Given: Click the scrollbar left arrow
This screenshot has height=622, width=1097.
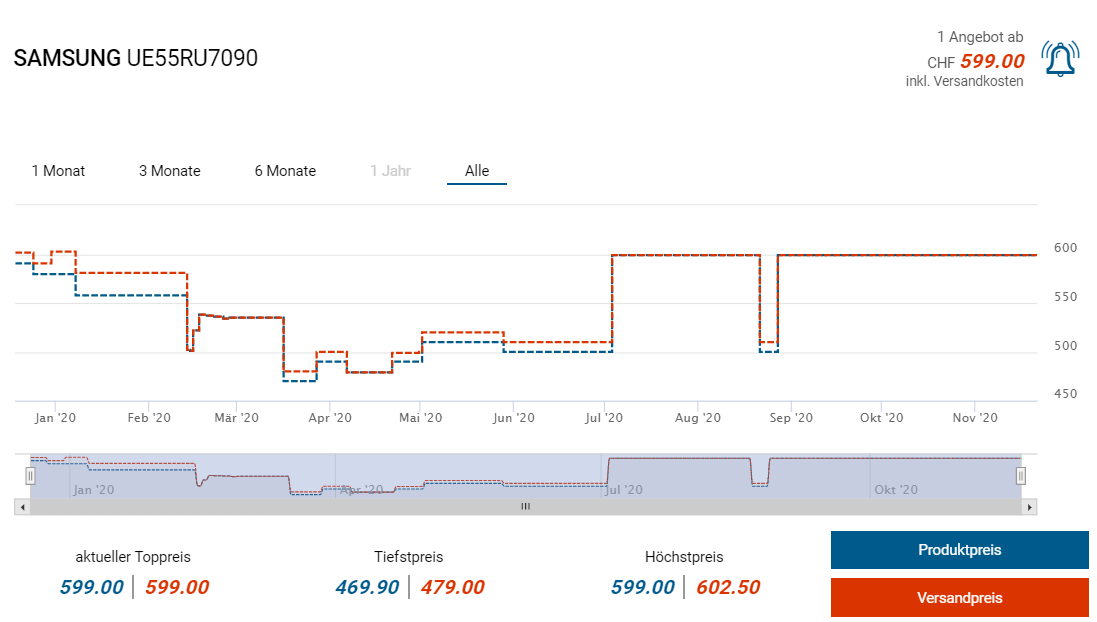Looking at the screenshot, I should tap(21, 507).
